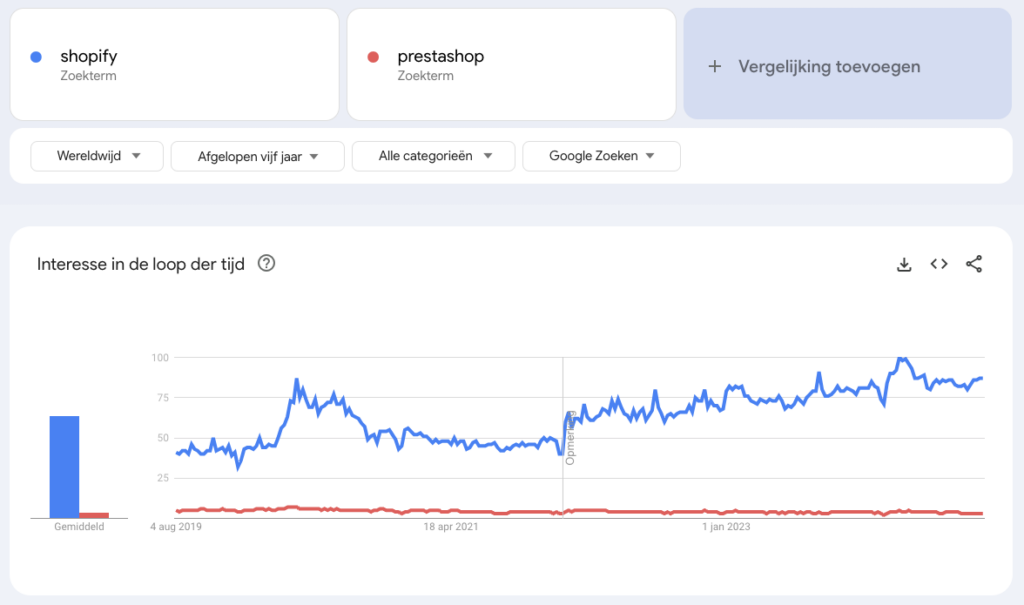Click Vergelijking toevoegen button
This screenshot has height=605, width=1024.
pos(829,67)
